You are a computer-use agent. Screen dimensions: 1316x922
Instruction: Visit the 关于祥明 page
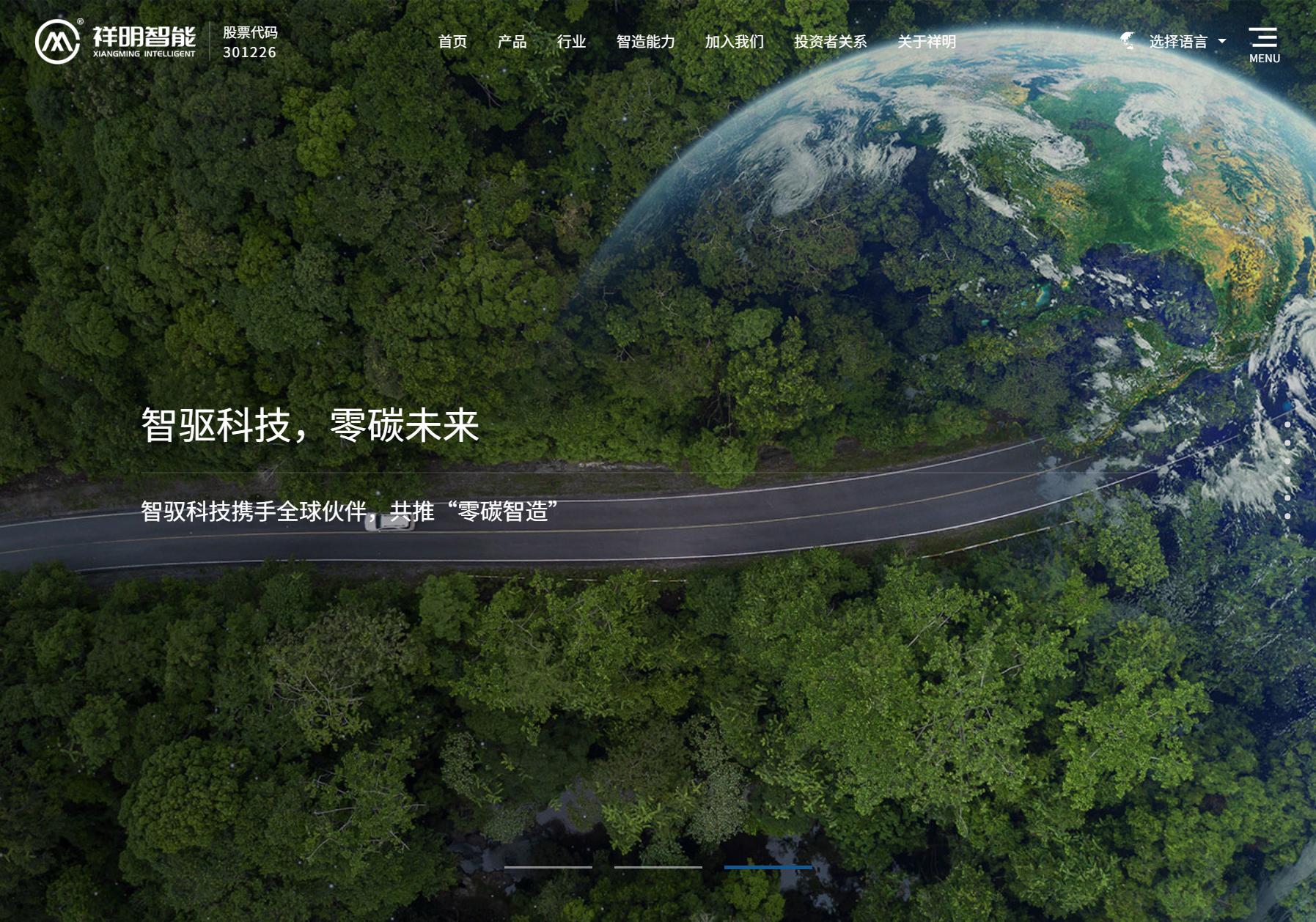pos(927,42)
